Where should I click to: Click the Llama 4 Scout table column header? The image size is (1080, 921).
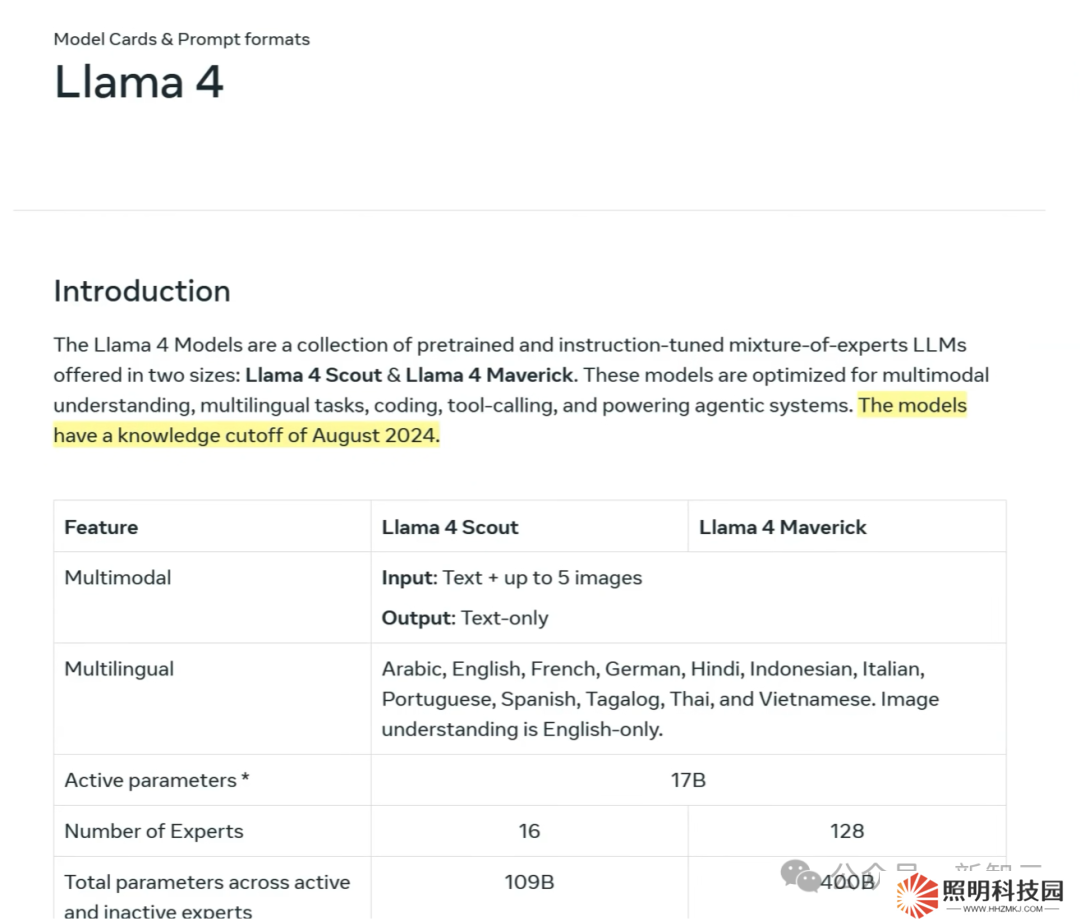pos(450,527)
